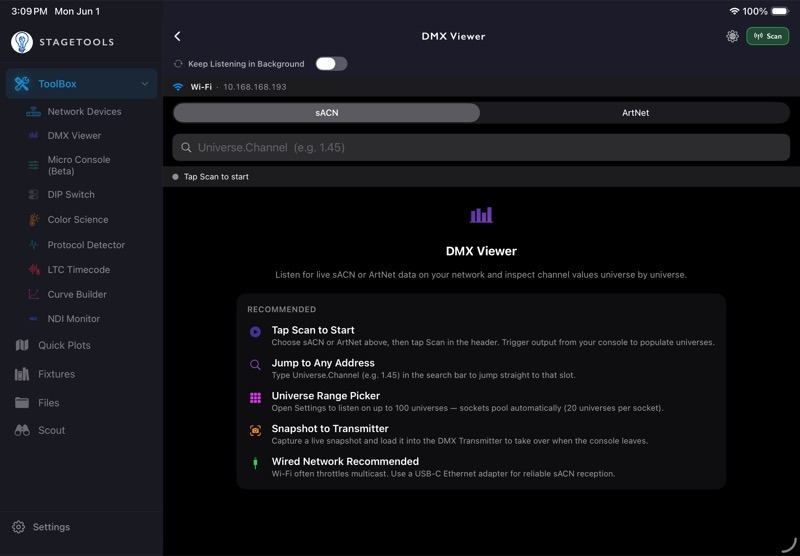Click the 'Snapshot to Transmitter' heading
This screenshot has height=556, width=800.
point(330,428)
